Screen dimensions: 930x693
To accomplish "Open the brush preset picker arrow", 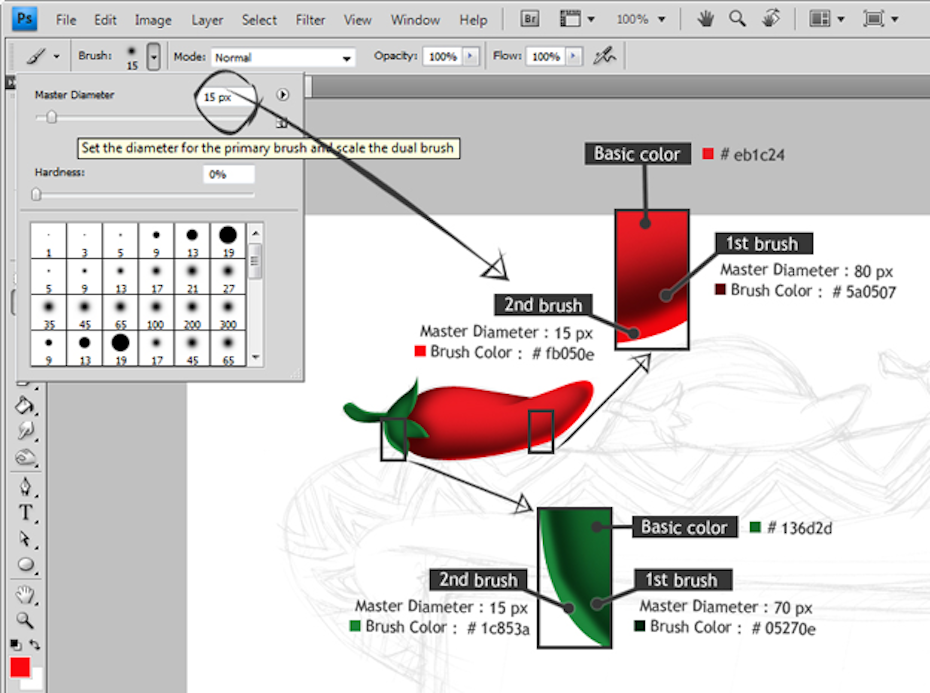I will pos(153,57).
